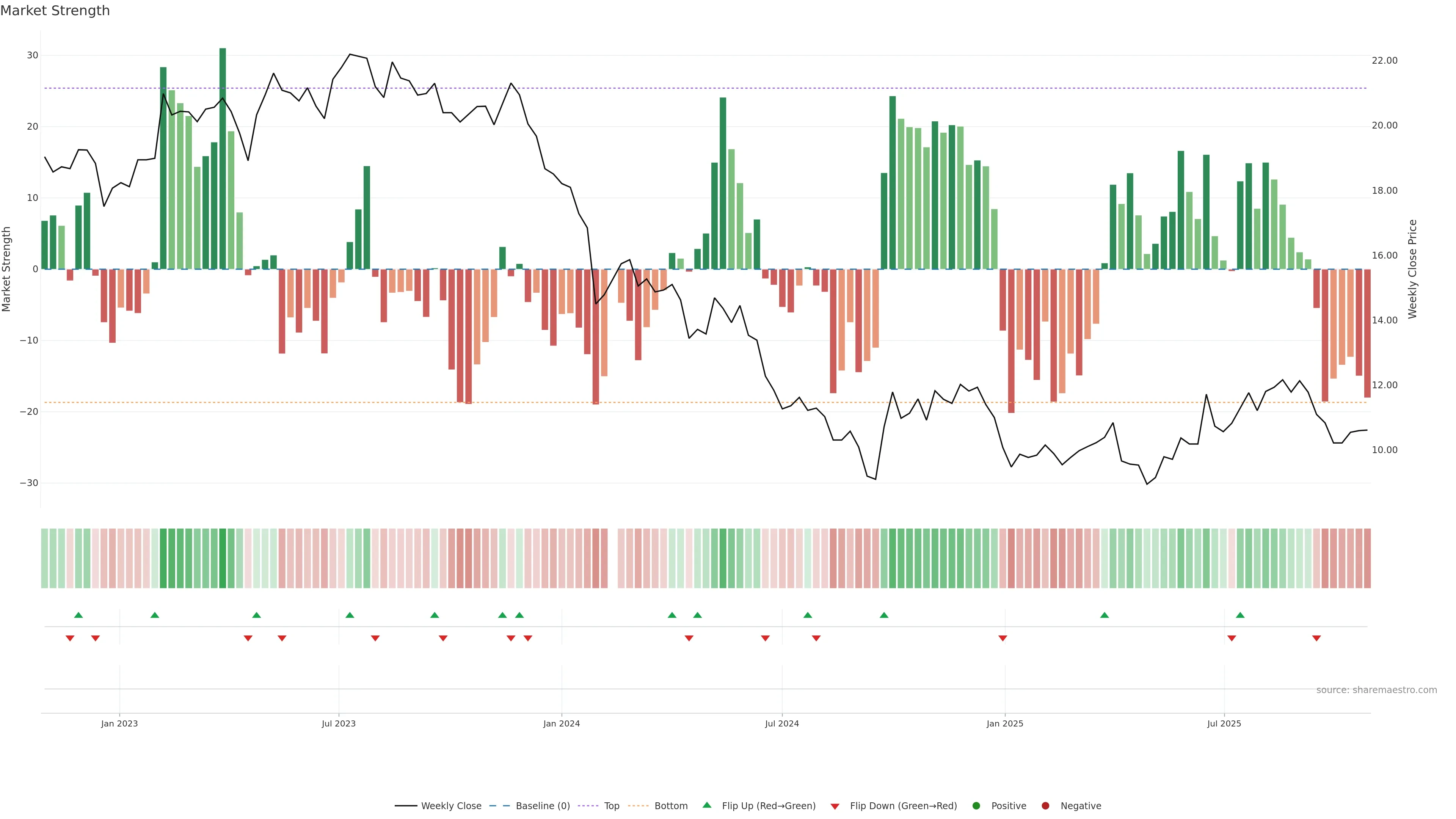
Task: Select the rightmost red flip-down triangle marker
Action: (x=1316, y=638)
